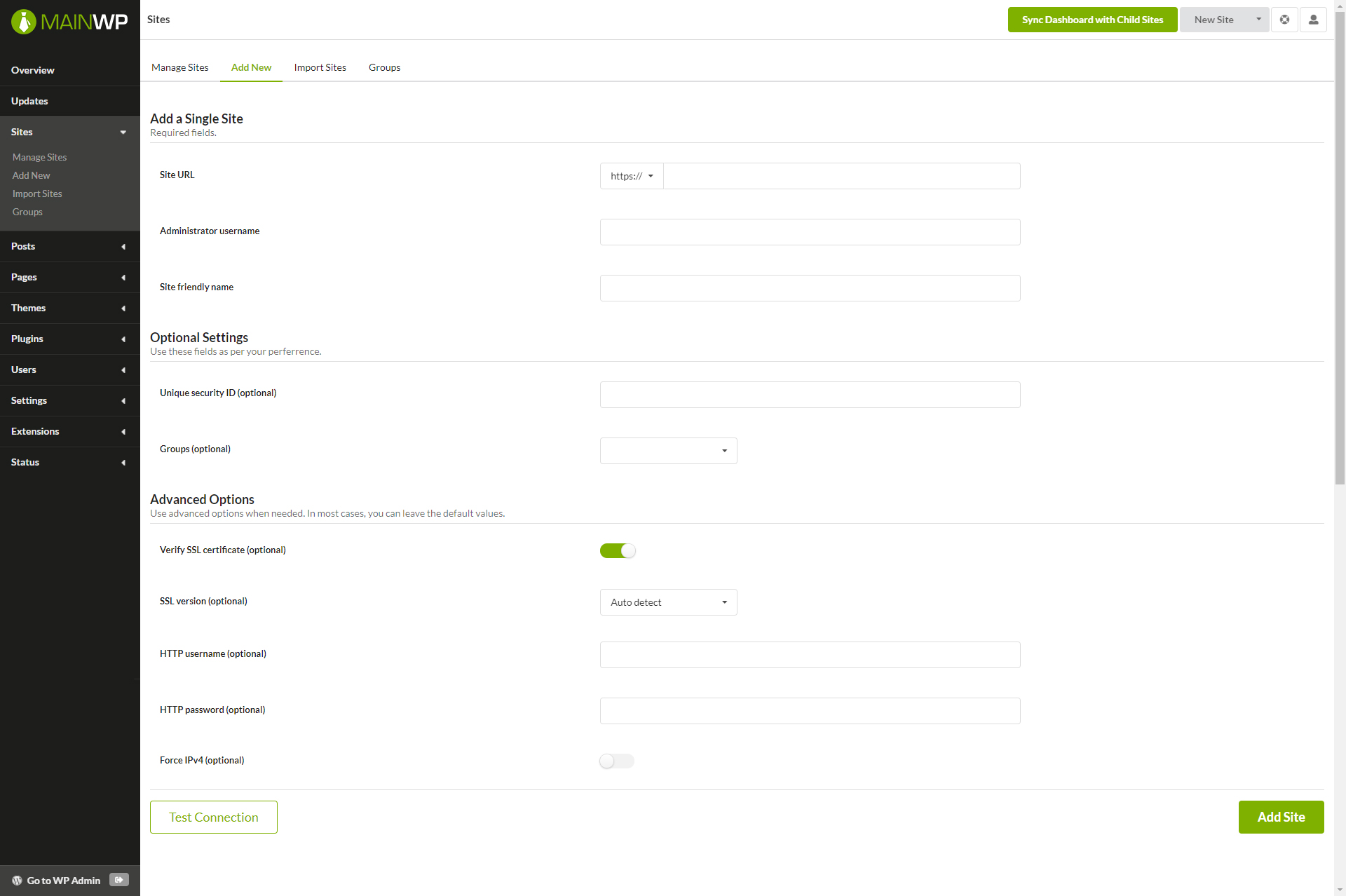Screen dimensions: 1346x896
Task: Click the MainWP logo icon
Action: [x=24, y=21]
